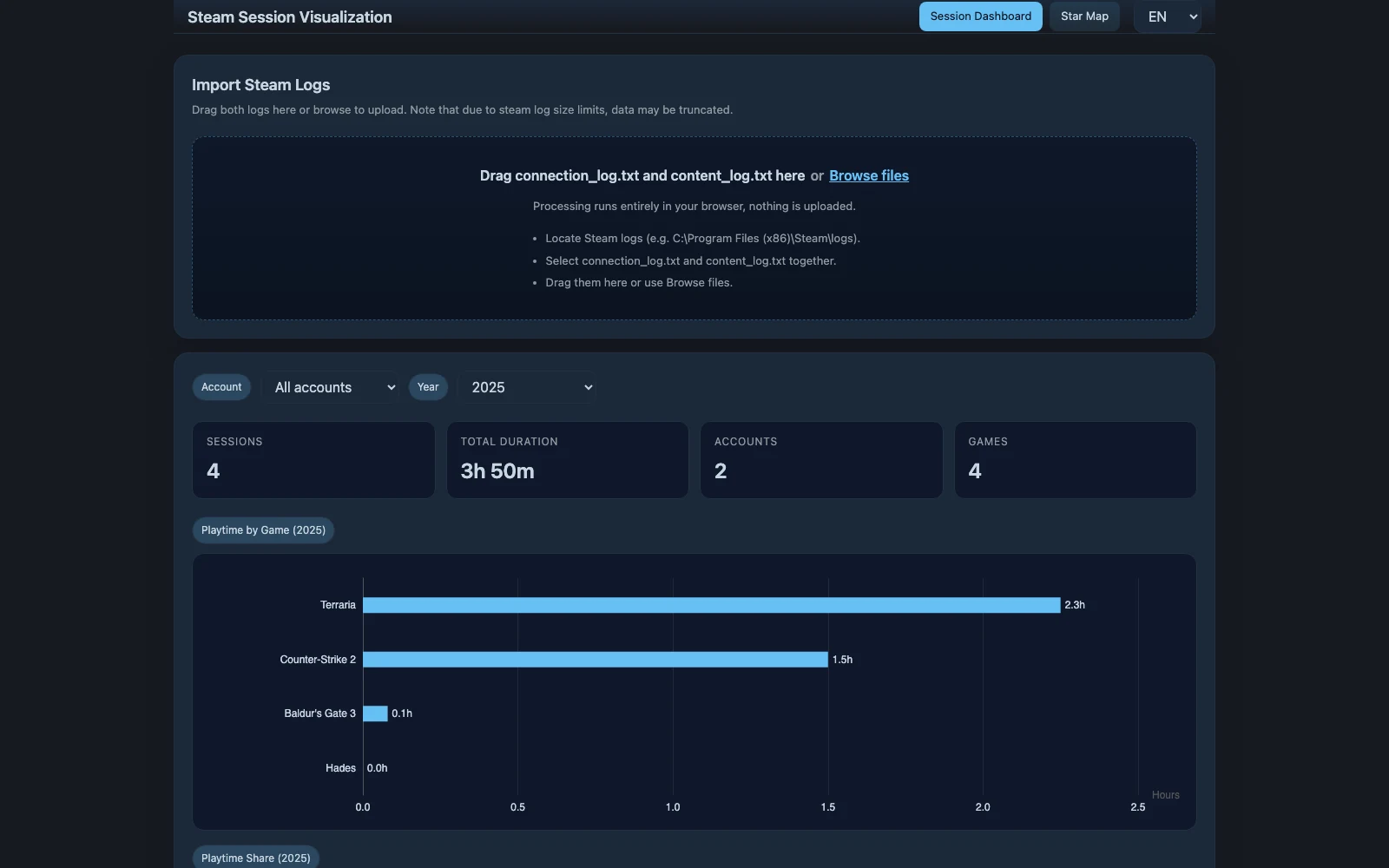
Task: Open the Session Dashboard tab
Action: [980, 16]
